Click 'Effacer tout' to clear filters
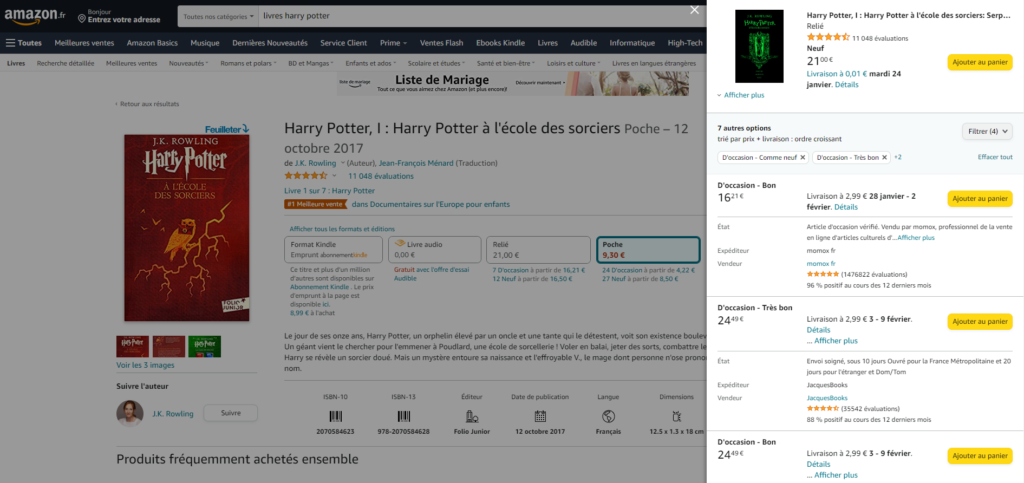 tap(995, 157)
